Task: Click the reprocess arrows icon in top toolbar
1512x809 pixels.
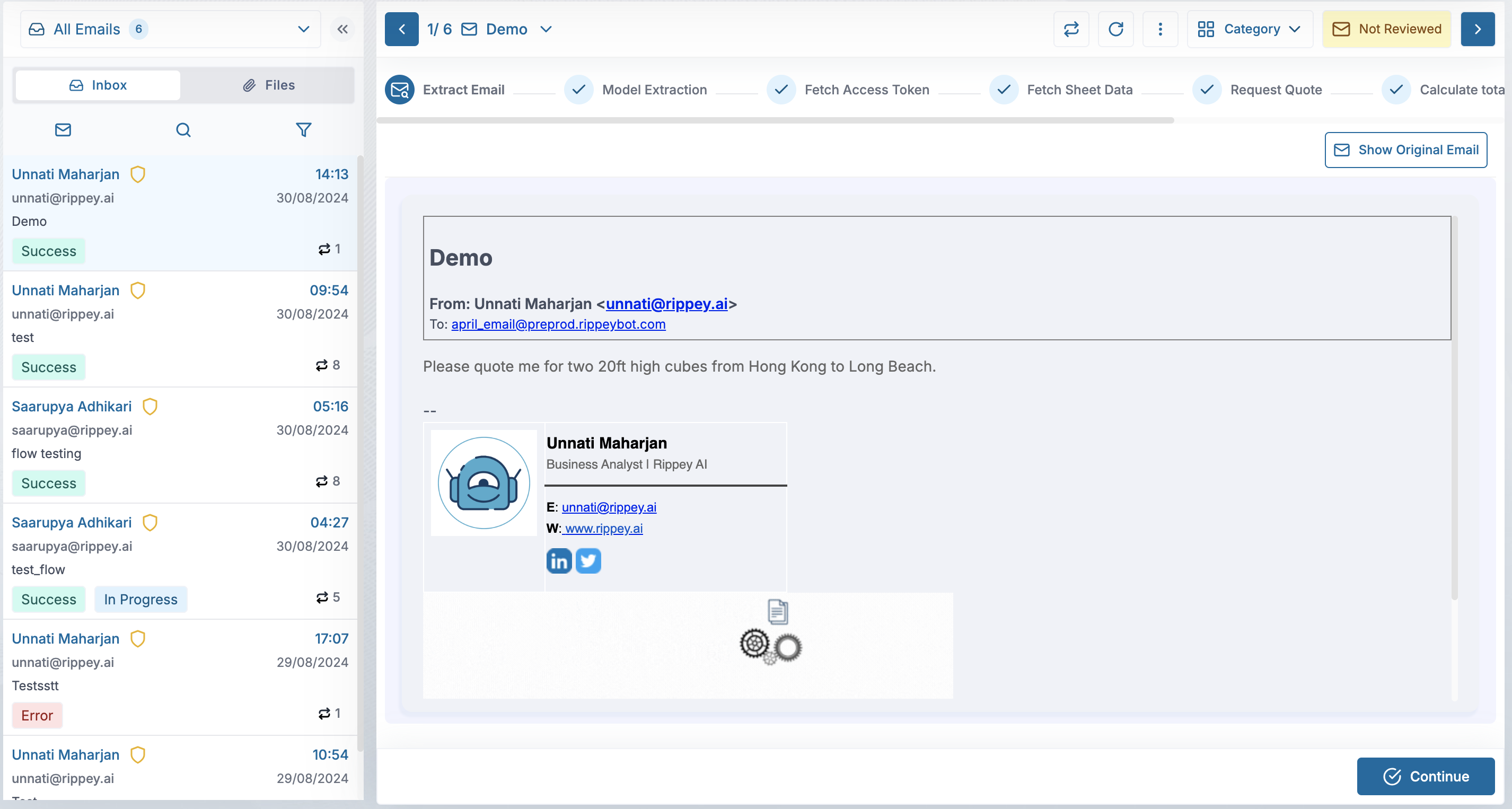Action: pyautogui.click(x=1071, y=29)
